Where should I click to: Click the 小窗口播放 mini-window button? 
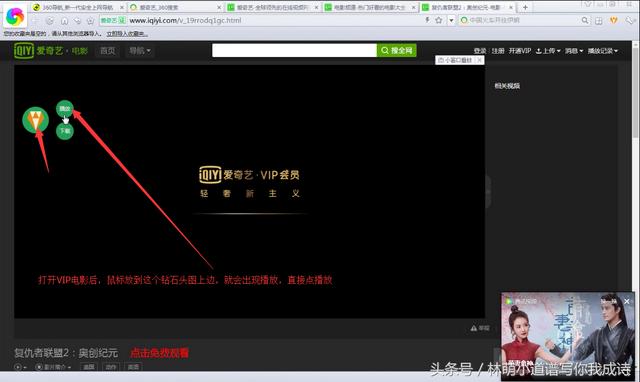(x=455, y=60)
